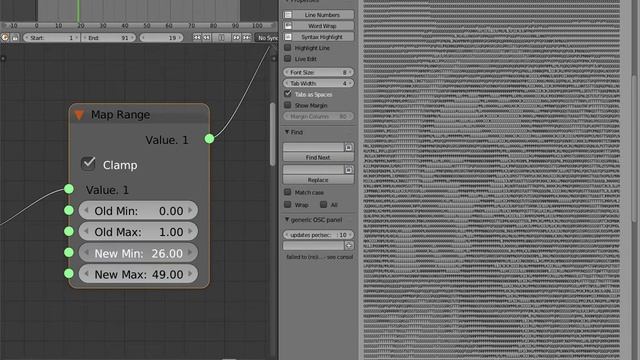Collapse the Map Range node with orange triangle
This screenshot has width=640, height=360.
[79, 115]
